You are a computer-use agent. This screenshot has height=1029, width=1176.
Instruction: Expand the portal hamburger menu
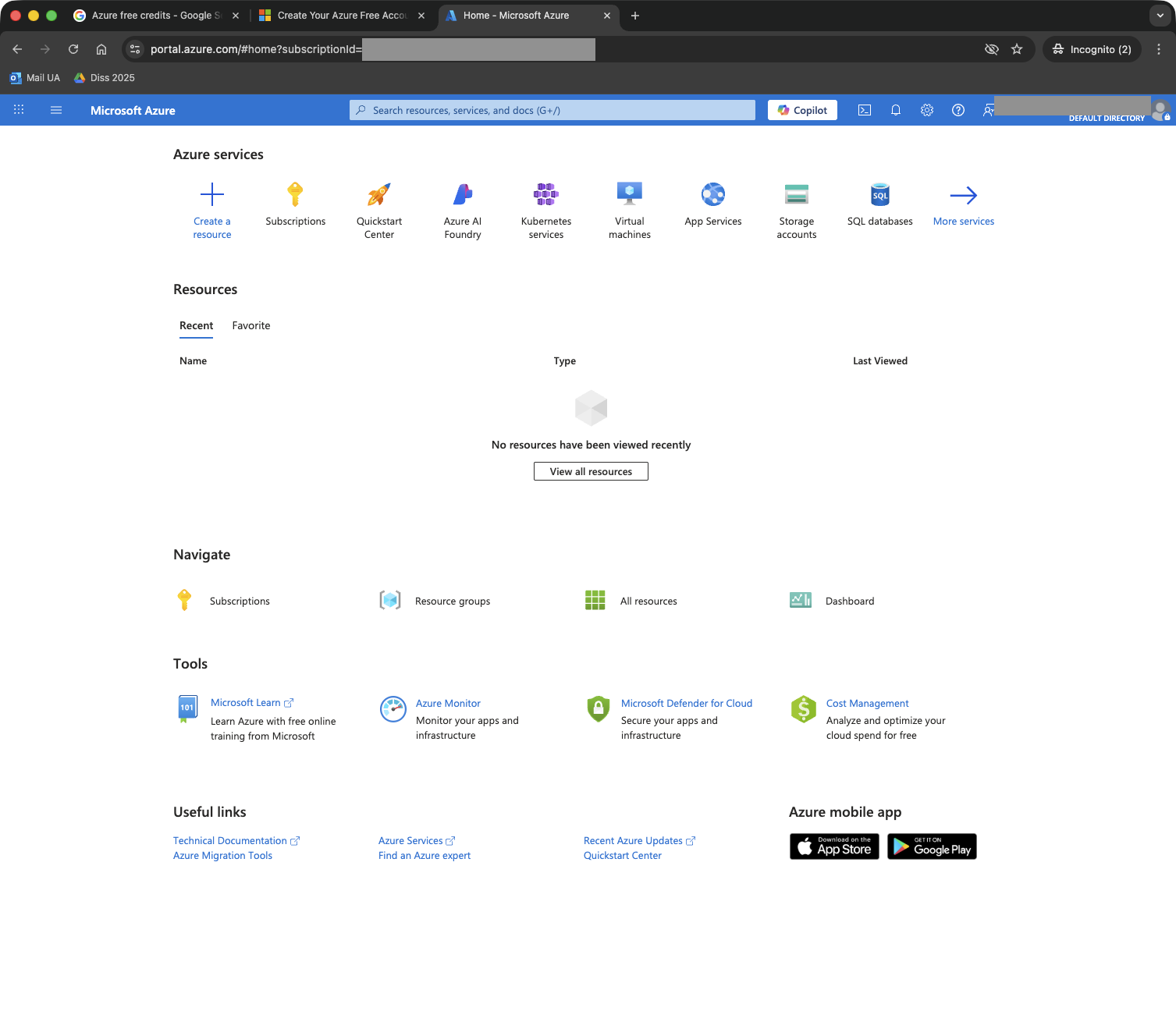56,110
